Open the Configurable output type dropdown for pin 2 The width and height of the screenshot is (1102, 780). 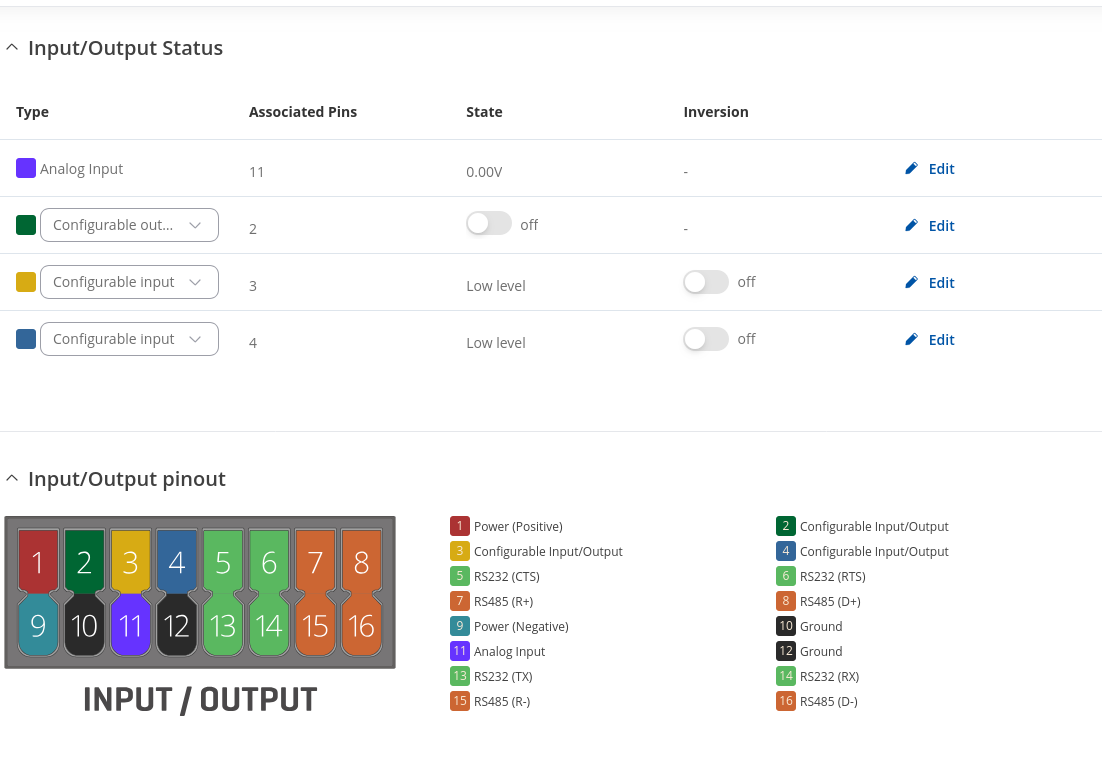tap(129, 226)
